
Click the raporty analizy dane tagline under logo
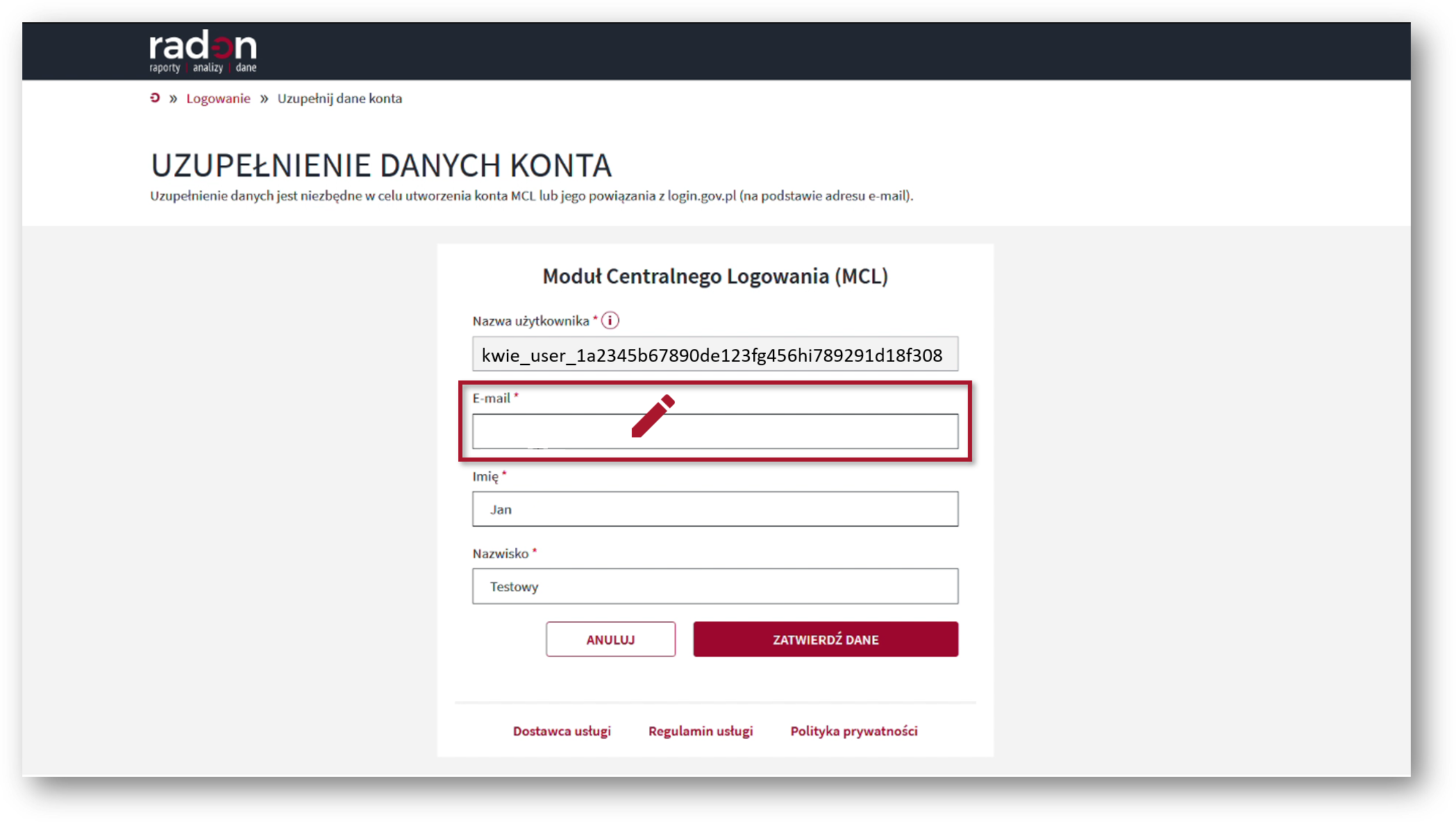(201, 67)
